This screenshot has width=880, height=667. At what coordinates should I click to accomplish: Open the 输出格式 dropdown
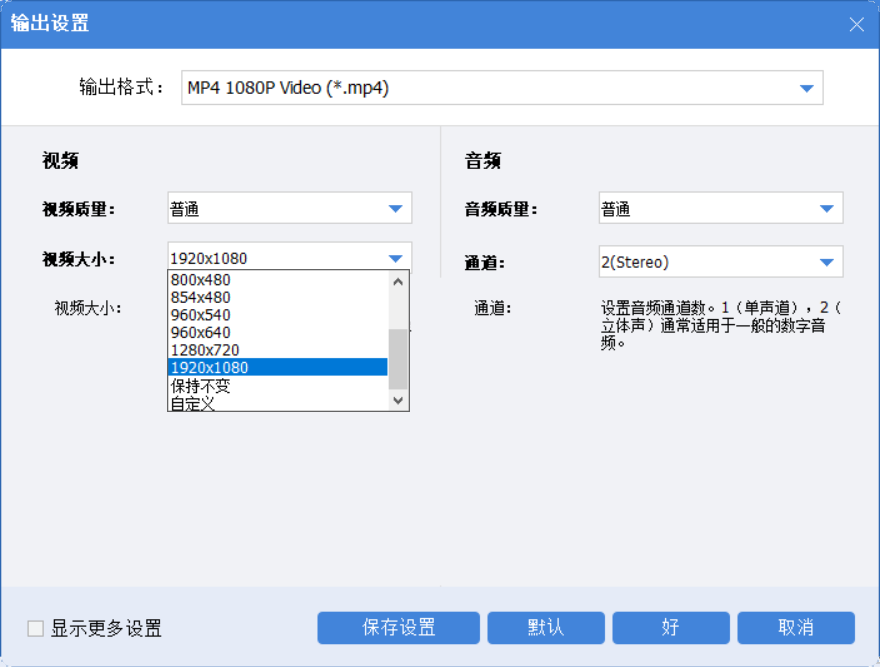coord(502,88)
